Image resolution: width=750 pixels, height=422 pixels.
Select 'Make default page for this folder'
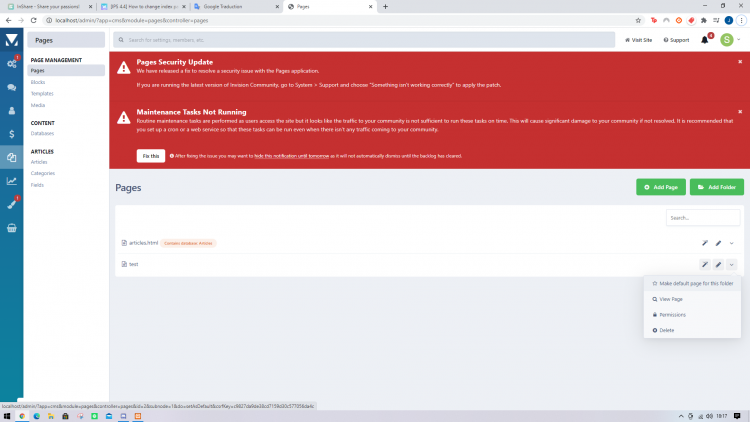click(x=694, y=283)
